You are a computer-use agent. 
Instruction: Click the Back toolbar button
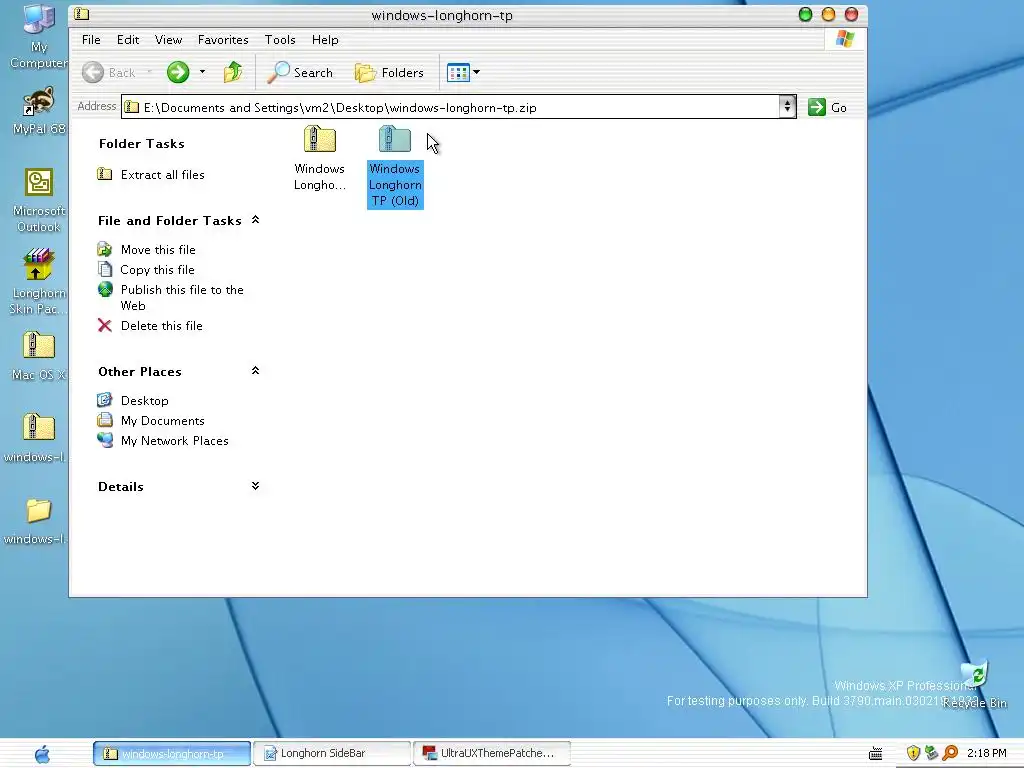coord(110,72)
